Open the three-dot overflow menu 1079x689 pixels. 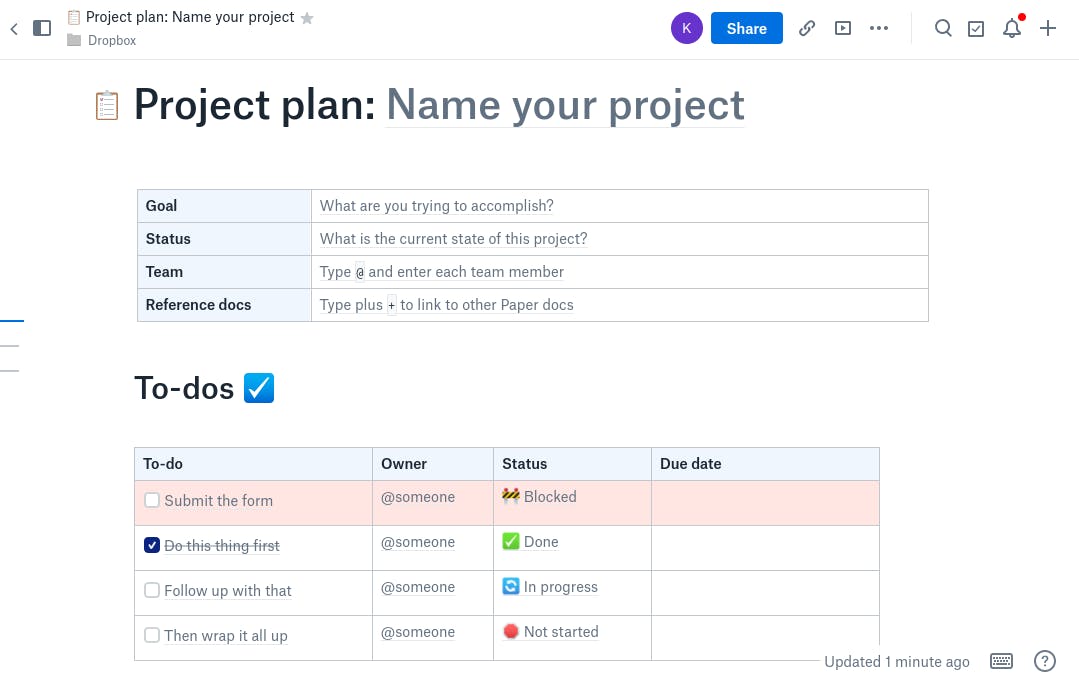click(879, 28)
